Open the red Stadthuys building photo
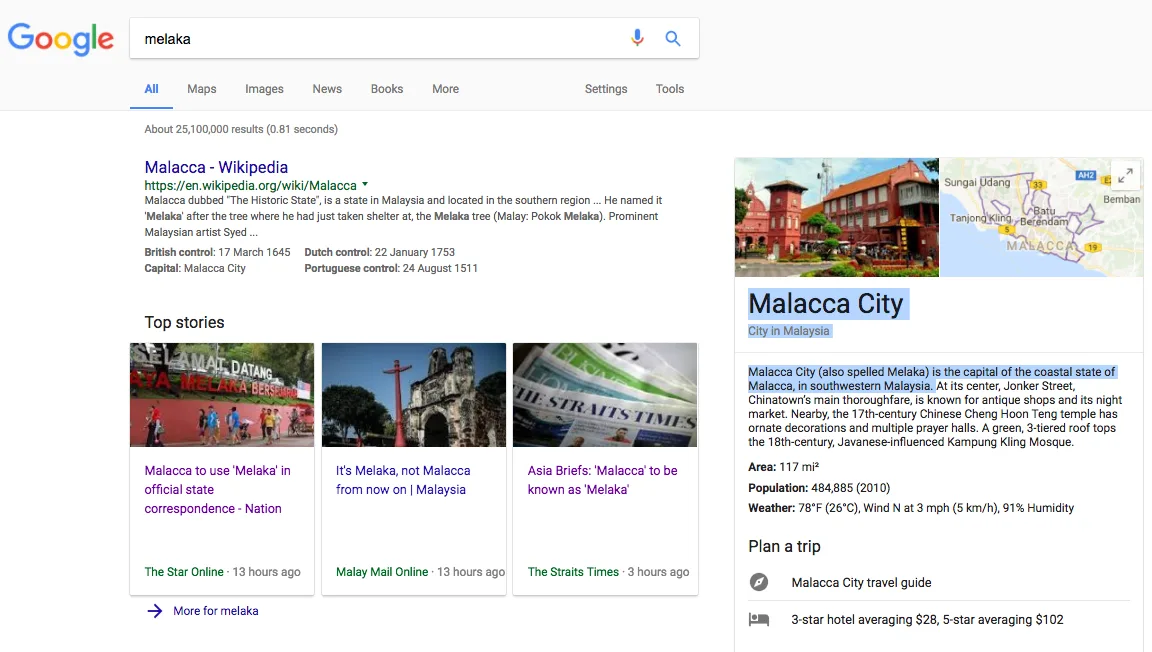 (836, 217)
